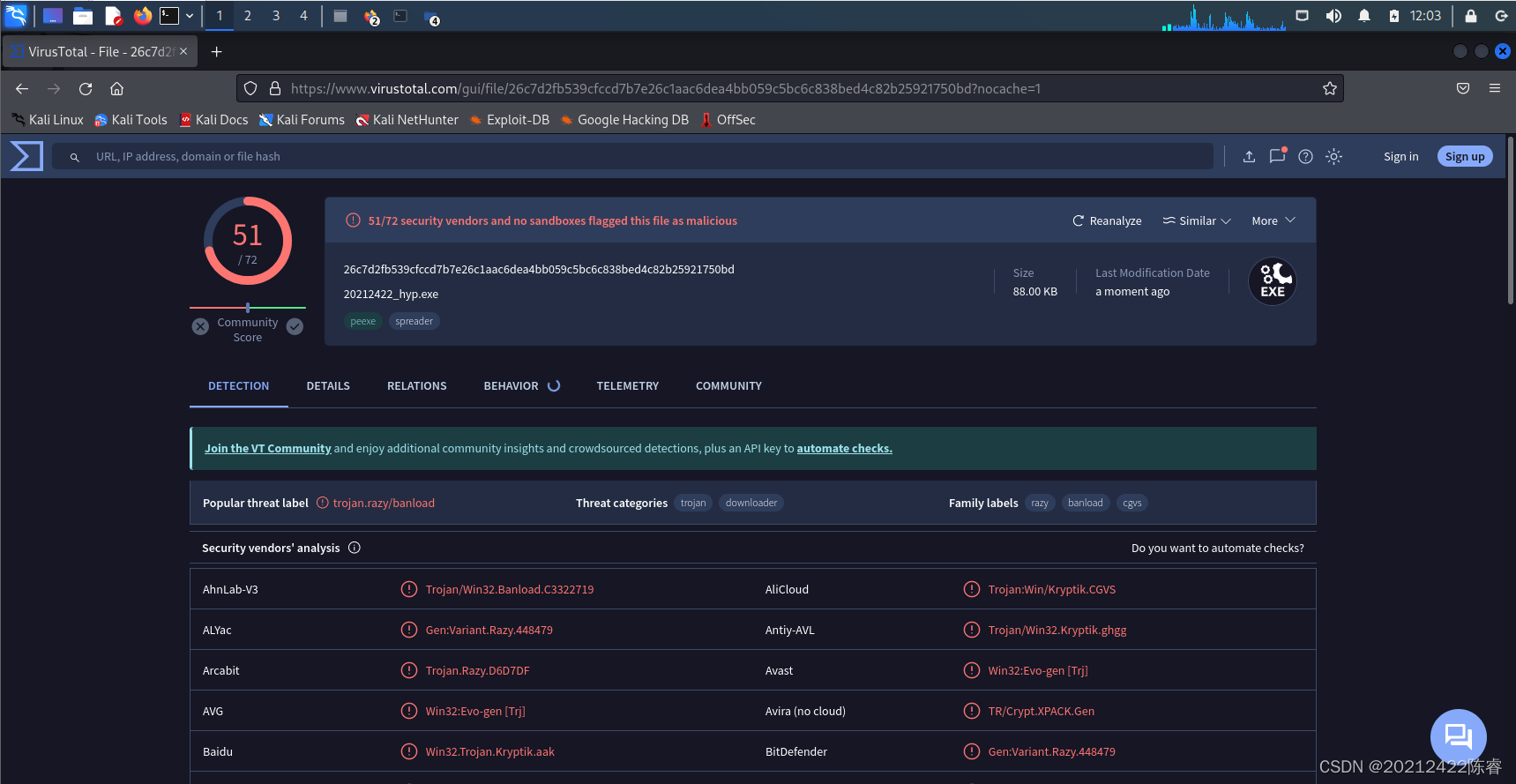Click the upload file icon
Image resolution: width=1516 pixels, height=784 pixels.
[x=1249, y=156]
